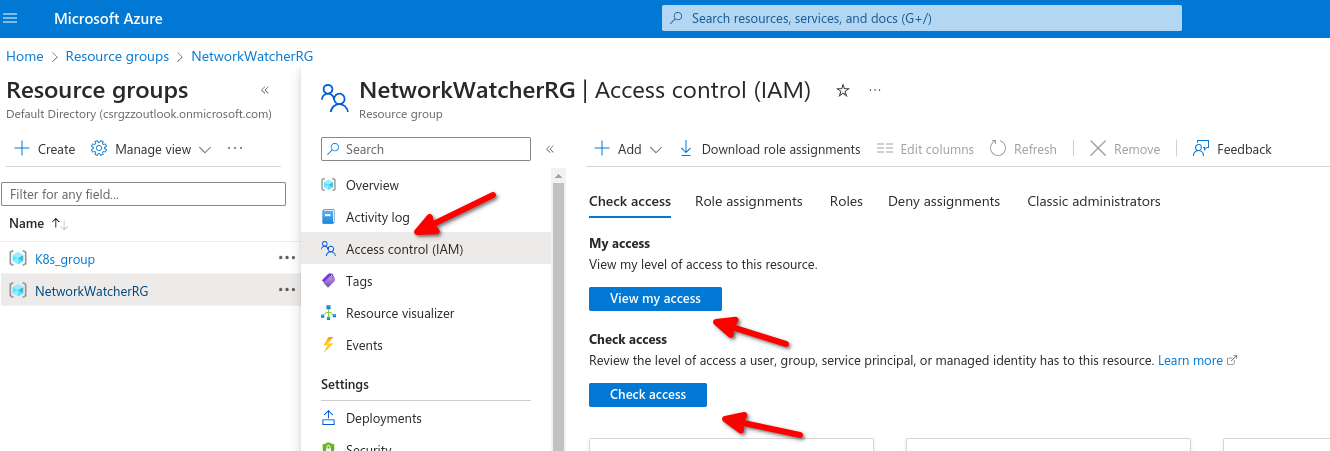This screenshot has width=1330, height=451.
Task: Click the Refresh toolbar icon
Action: point(998,149)
